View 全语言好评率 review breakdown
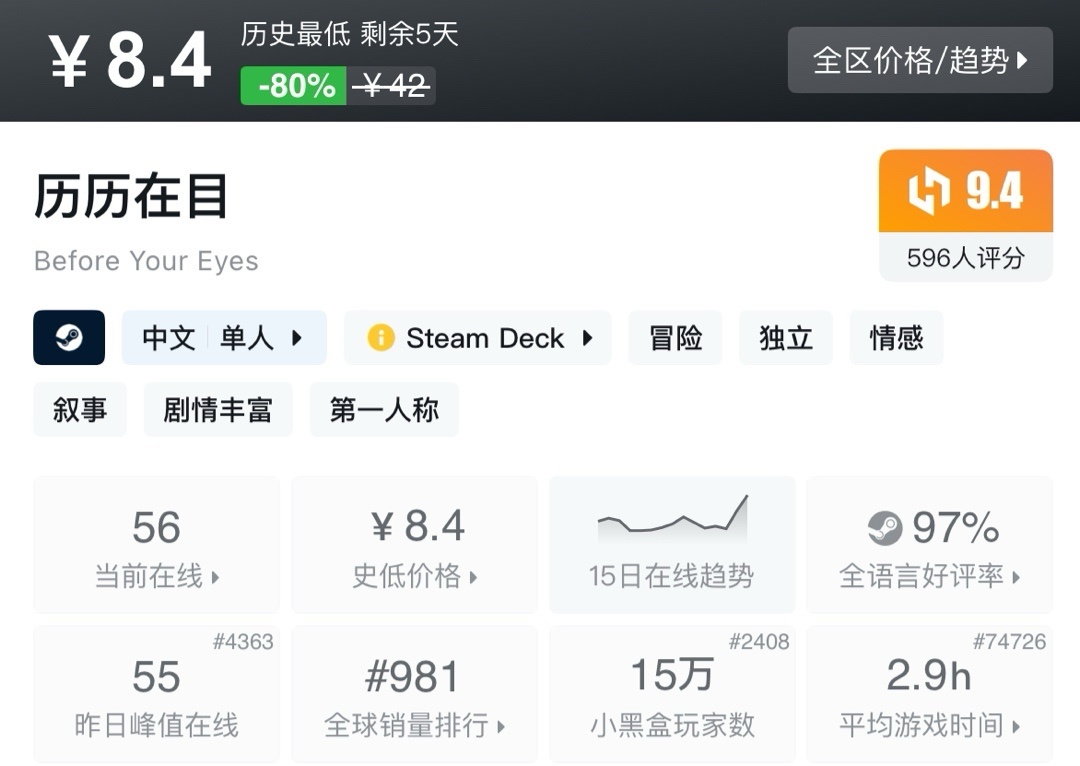1080x766 pixels. 929,546
